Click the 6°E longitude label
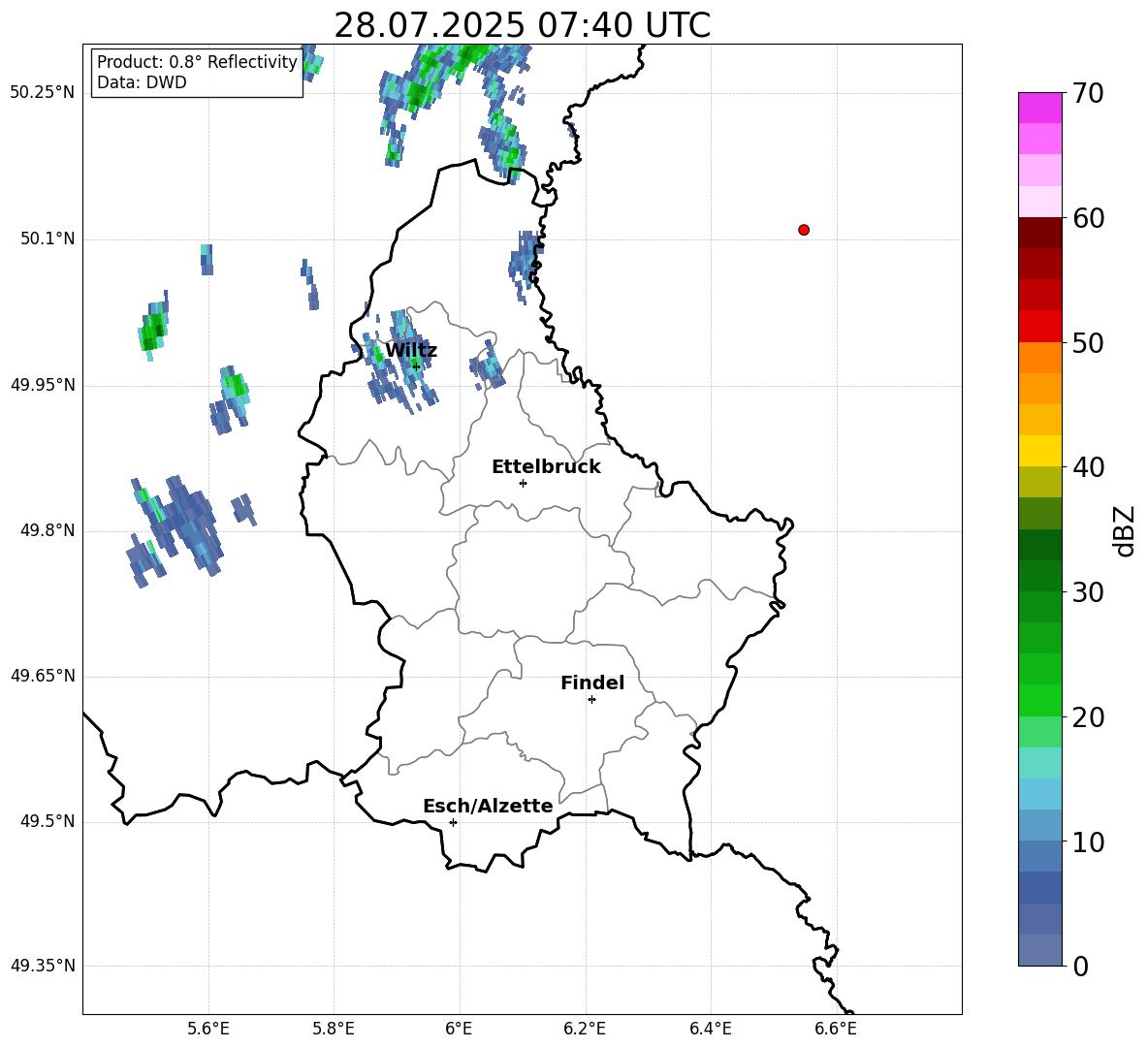Image resolution: width=1148 pixels, height=1048 pixels. coord(459,1029)
